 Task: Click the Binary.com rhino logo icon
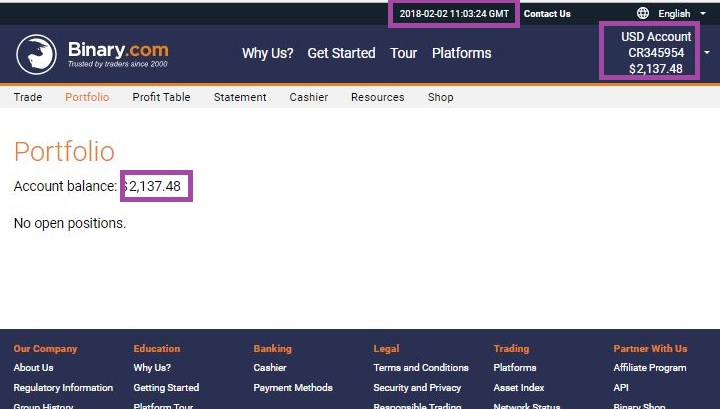(x=36, y=54)
